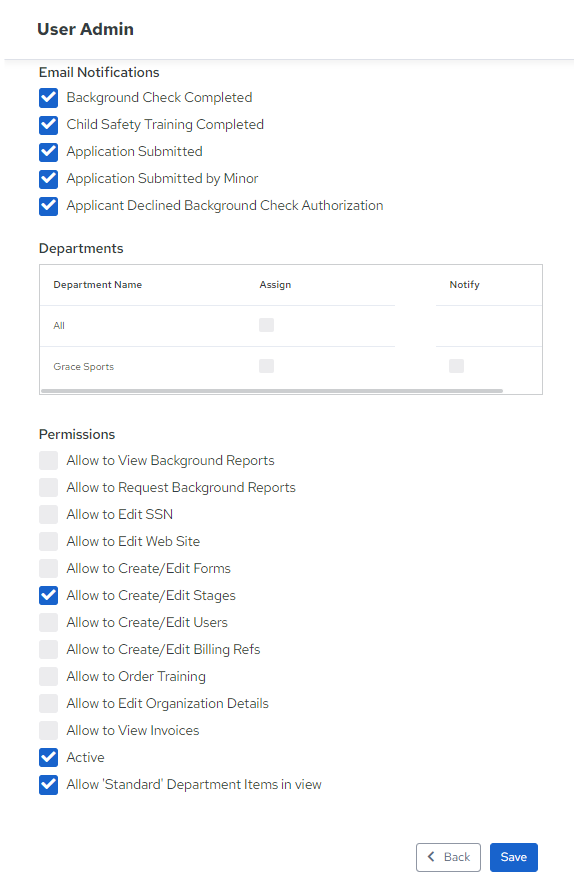
Task: Uncheck Child Safety Training Completed
Action: click(49, 125)
